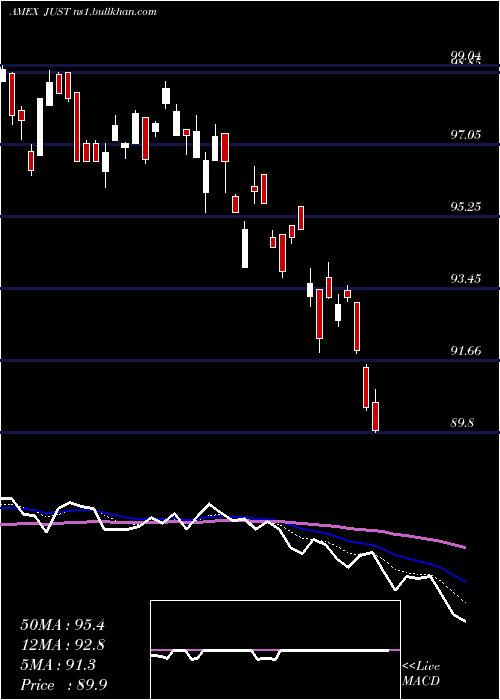Click the 'AMEX JUST ns1.bullkhan.com' chart title
The width and height of the screenshot is (500, 700).
(83, 12)
